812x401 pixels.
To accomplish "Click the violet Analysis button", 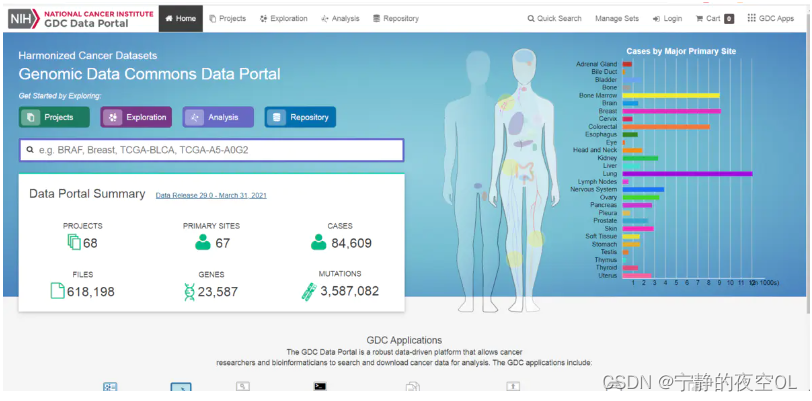I will click(218, 117).
